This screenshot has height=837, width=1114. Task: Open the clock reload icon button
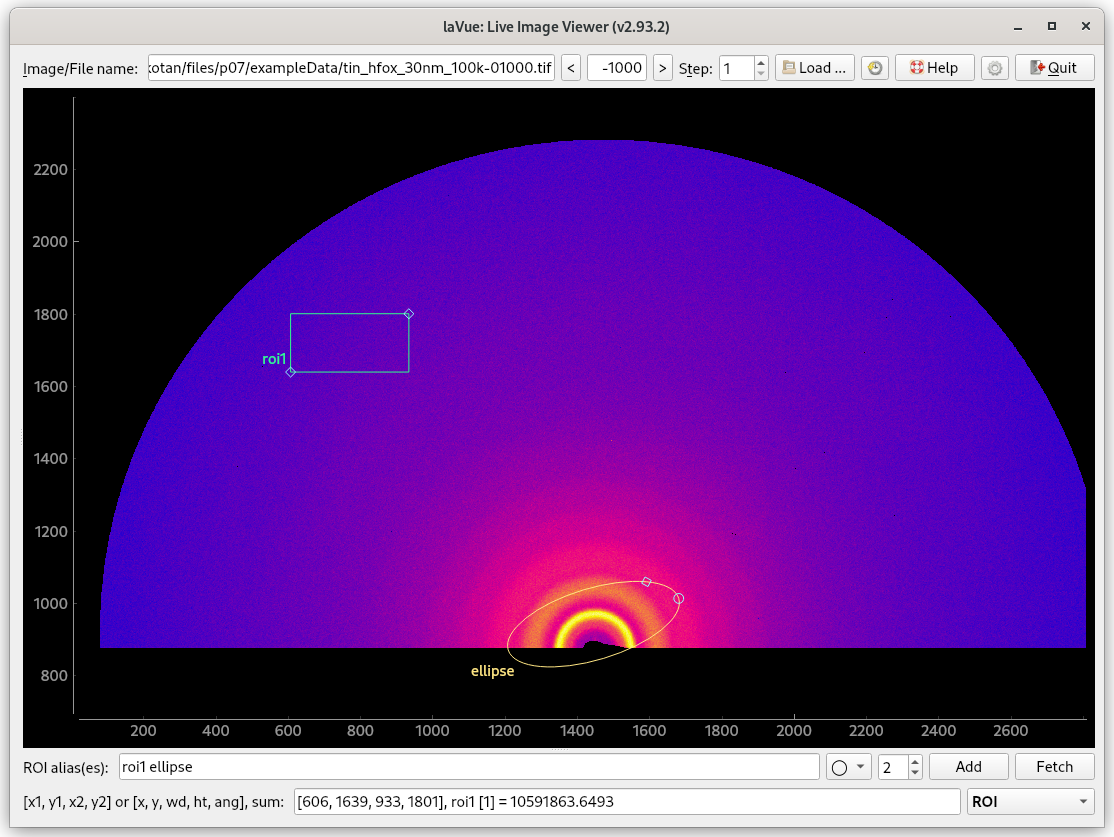pyautogui.click(x=875, y=68)
